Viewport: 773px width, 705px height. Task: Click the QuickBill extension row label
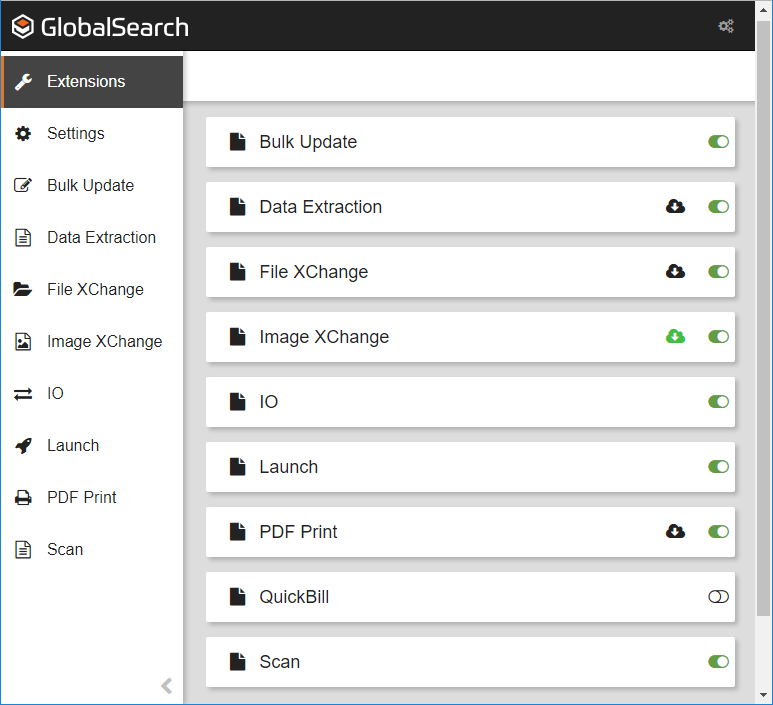point(294,597)
